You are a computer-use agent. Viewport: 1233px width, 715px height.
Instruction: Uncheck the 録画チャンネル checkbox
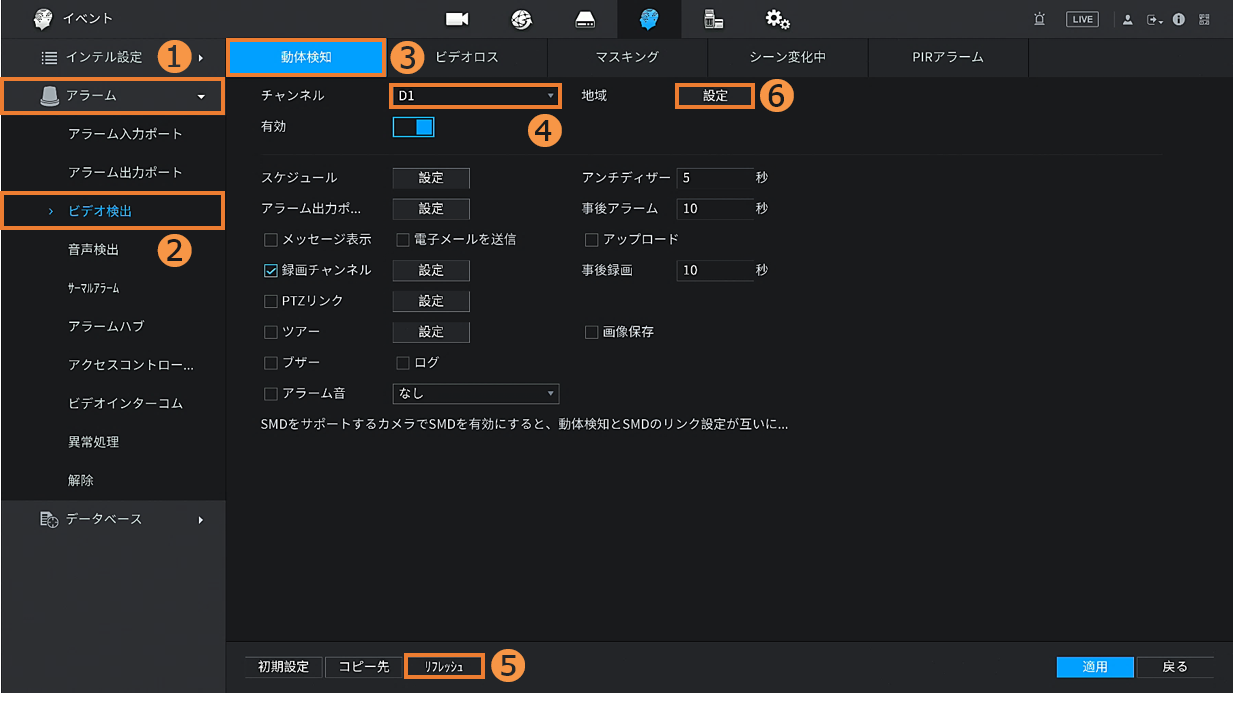[271, 270]
